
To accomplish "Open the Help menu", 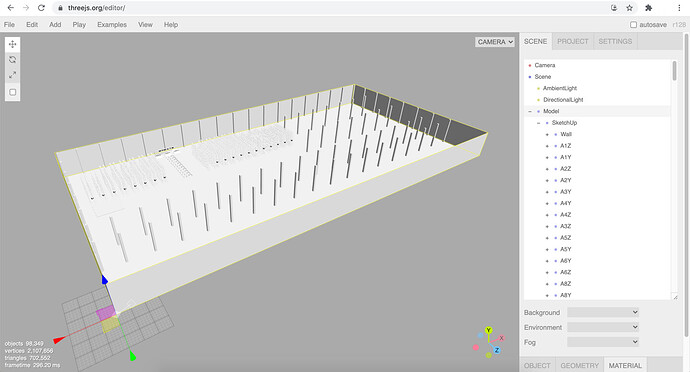I will pyautogui.click(x=171, y=25).
